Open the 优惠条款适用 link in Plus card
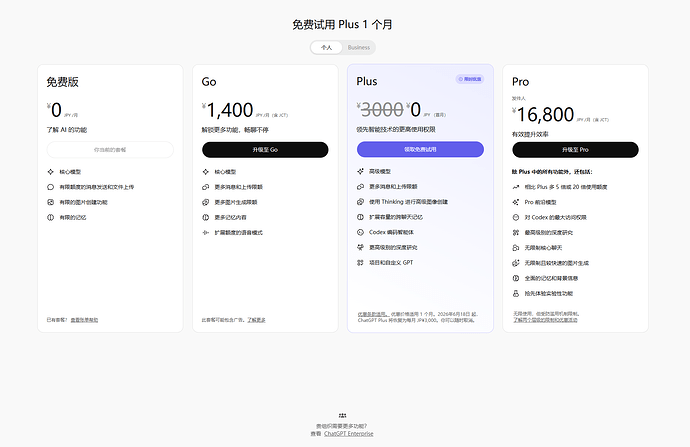Image resolution: width=690 pixels, height=447 pixels. click(373, 314)
